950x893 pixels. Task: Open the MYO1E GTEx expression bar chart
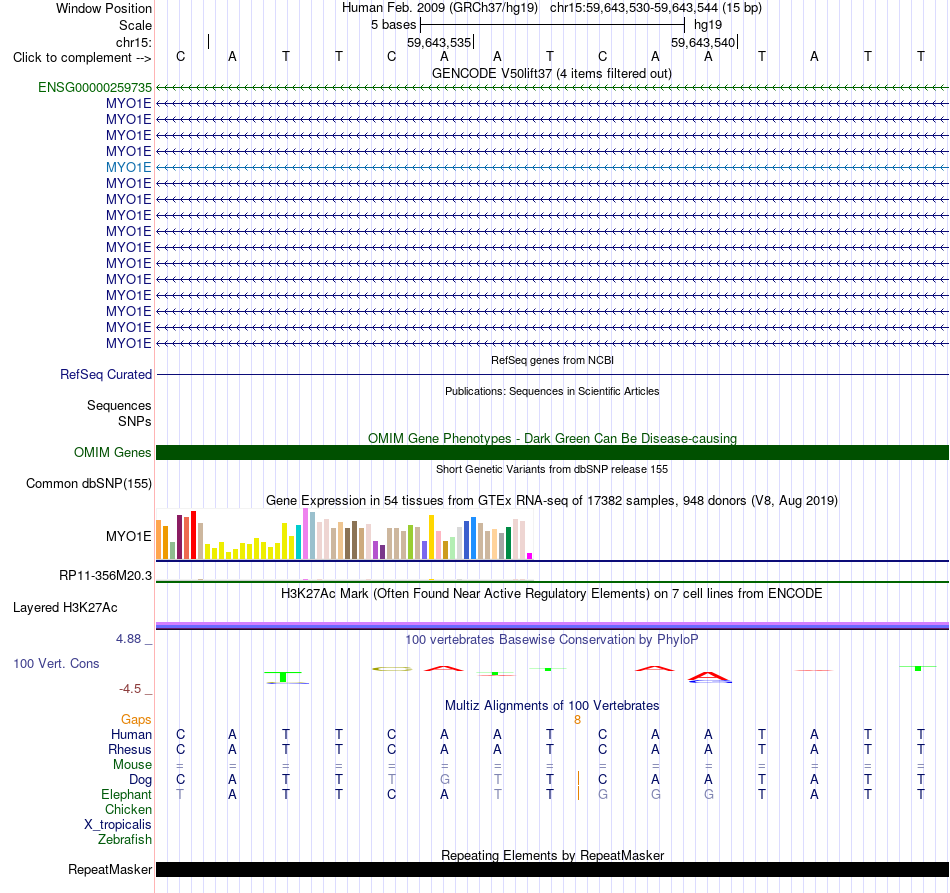click(x=344, y=534)
